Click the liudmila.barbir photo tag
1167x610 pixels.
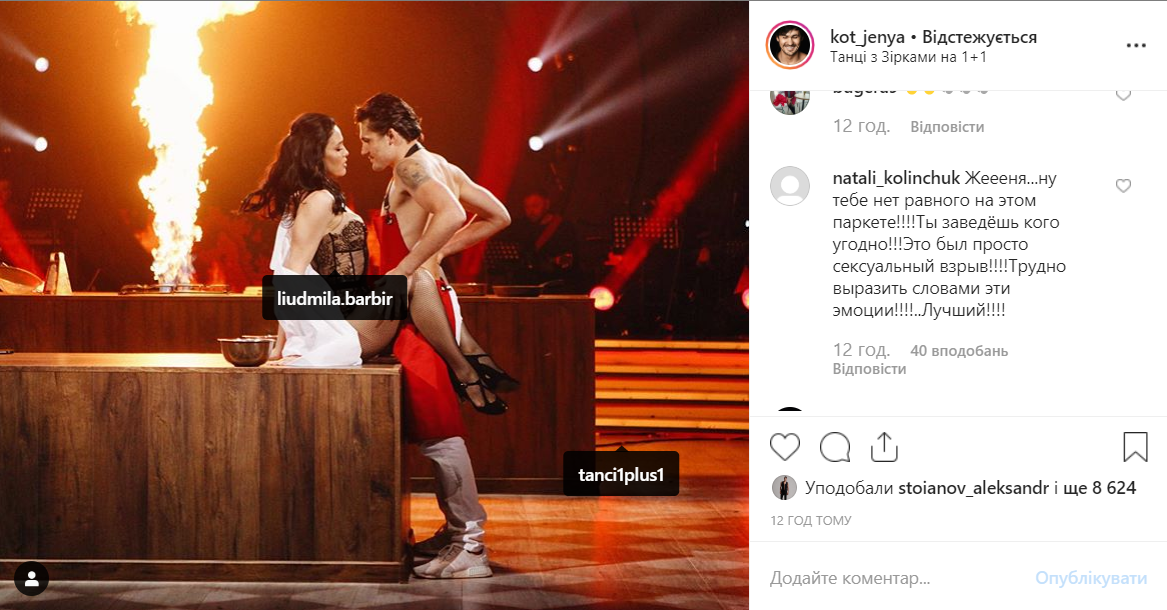[334, 299]
